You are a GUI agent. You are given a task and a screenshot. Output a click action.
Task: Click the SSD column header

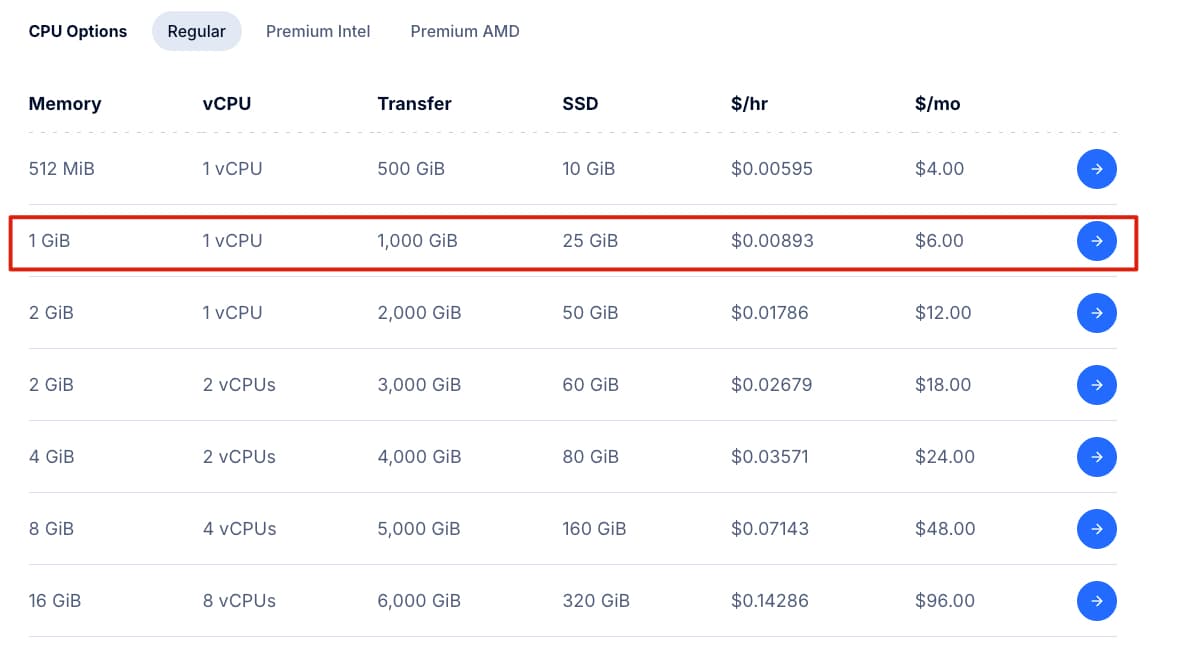coord(580,103)
